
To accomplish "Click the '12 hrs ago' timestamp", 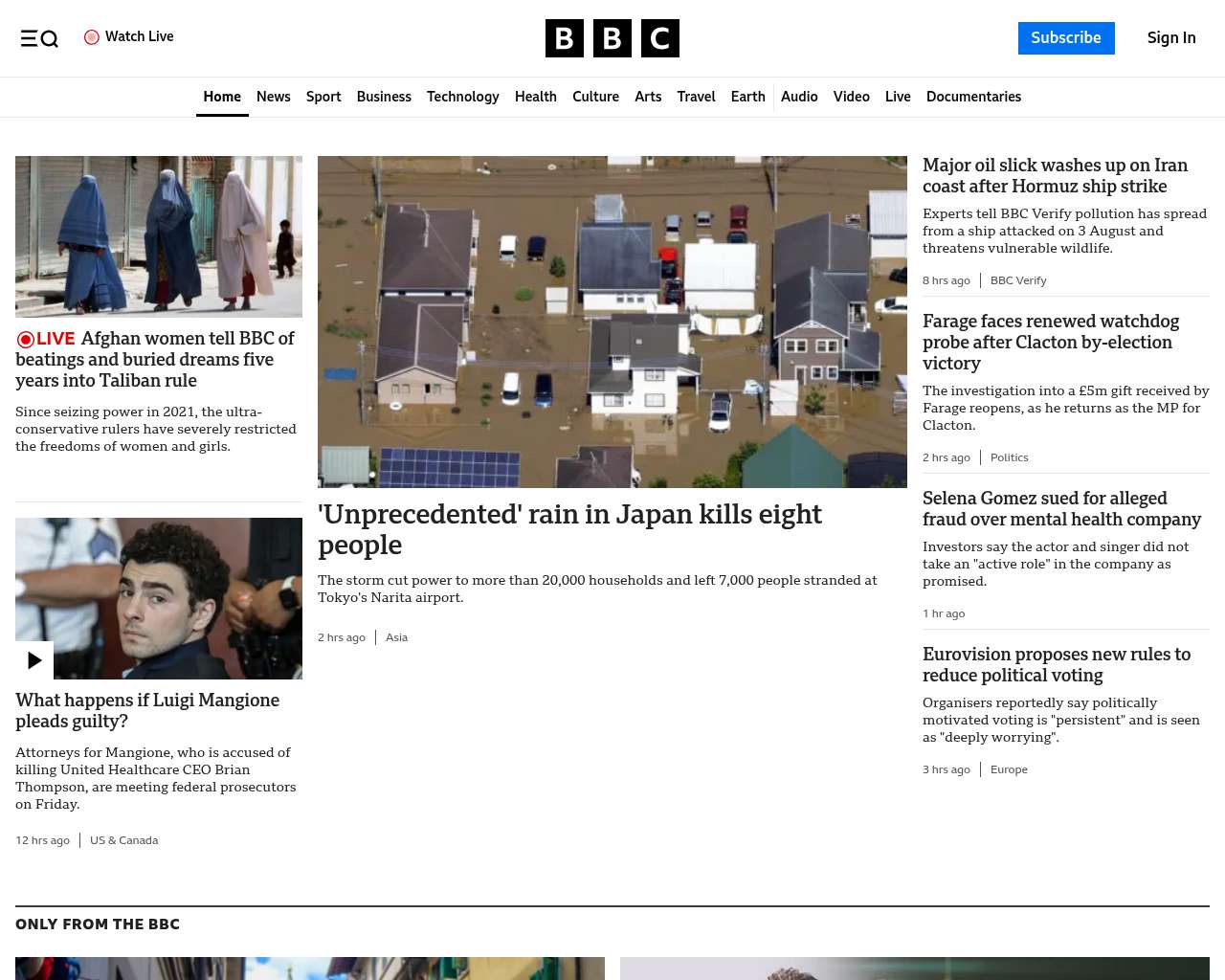I will (42, 840).
